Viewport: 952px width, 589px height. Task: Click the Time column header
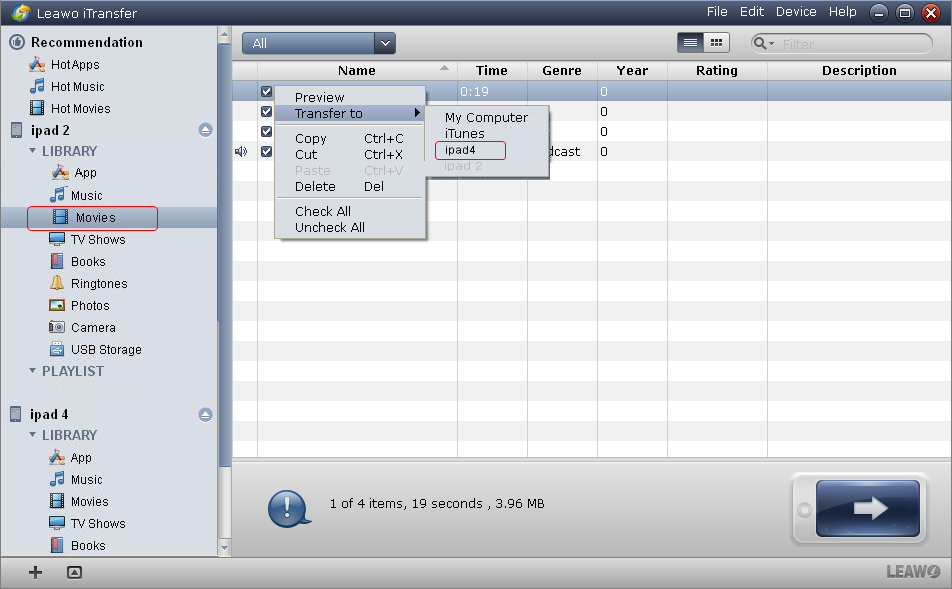coord(492,70)
